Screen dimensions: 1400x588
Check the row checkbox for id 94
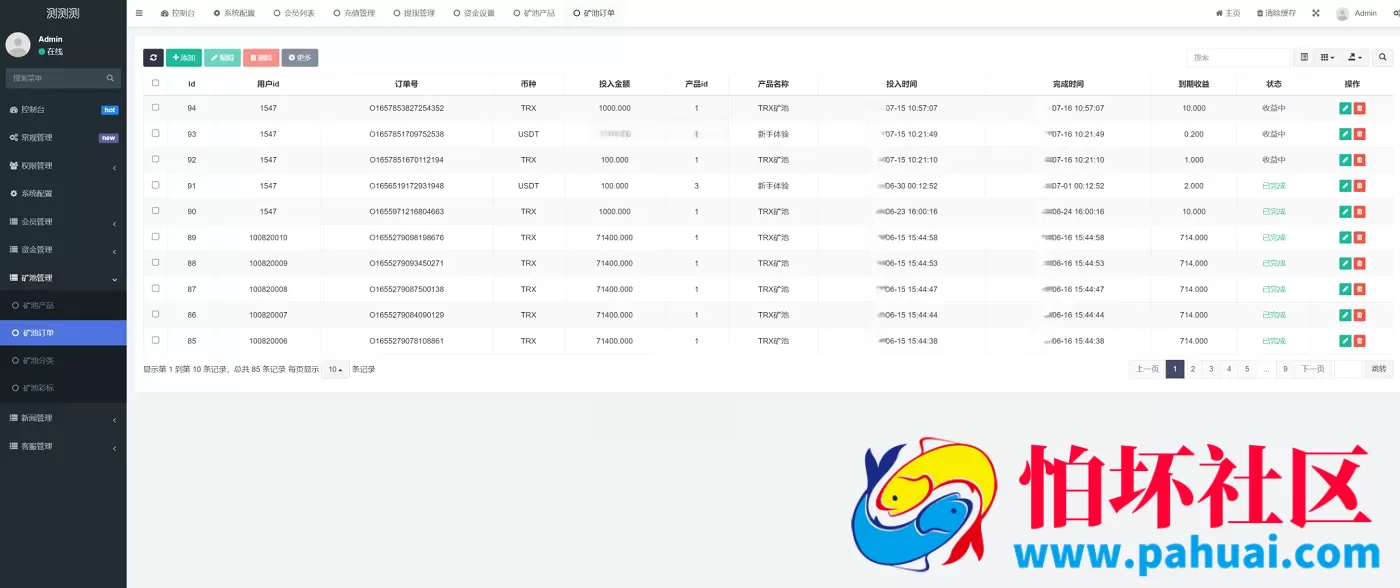coord(155,107)
